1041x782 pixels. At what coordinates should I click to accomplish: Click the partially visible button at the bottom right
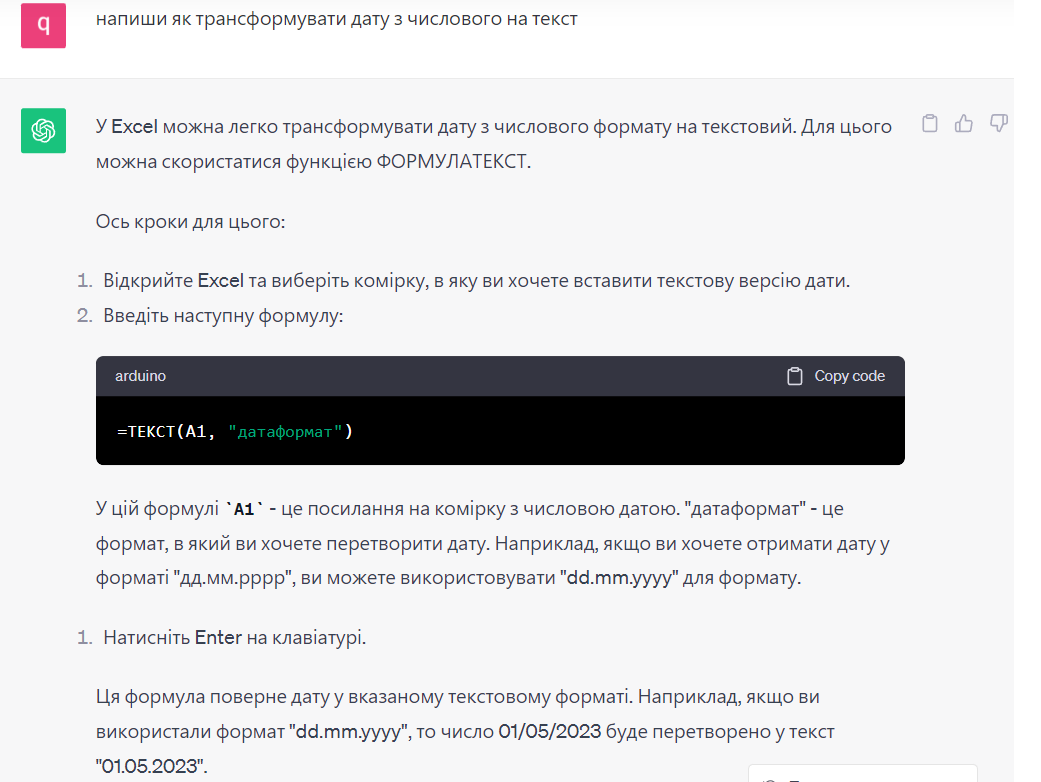[862, 774]
